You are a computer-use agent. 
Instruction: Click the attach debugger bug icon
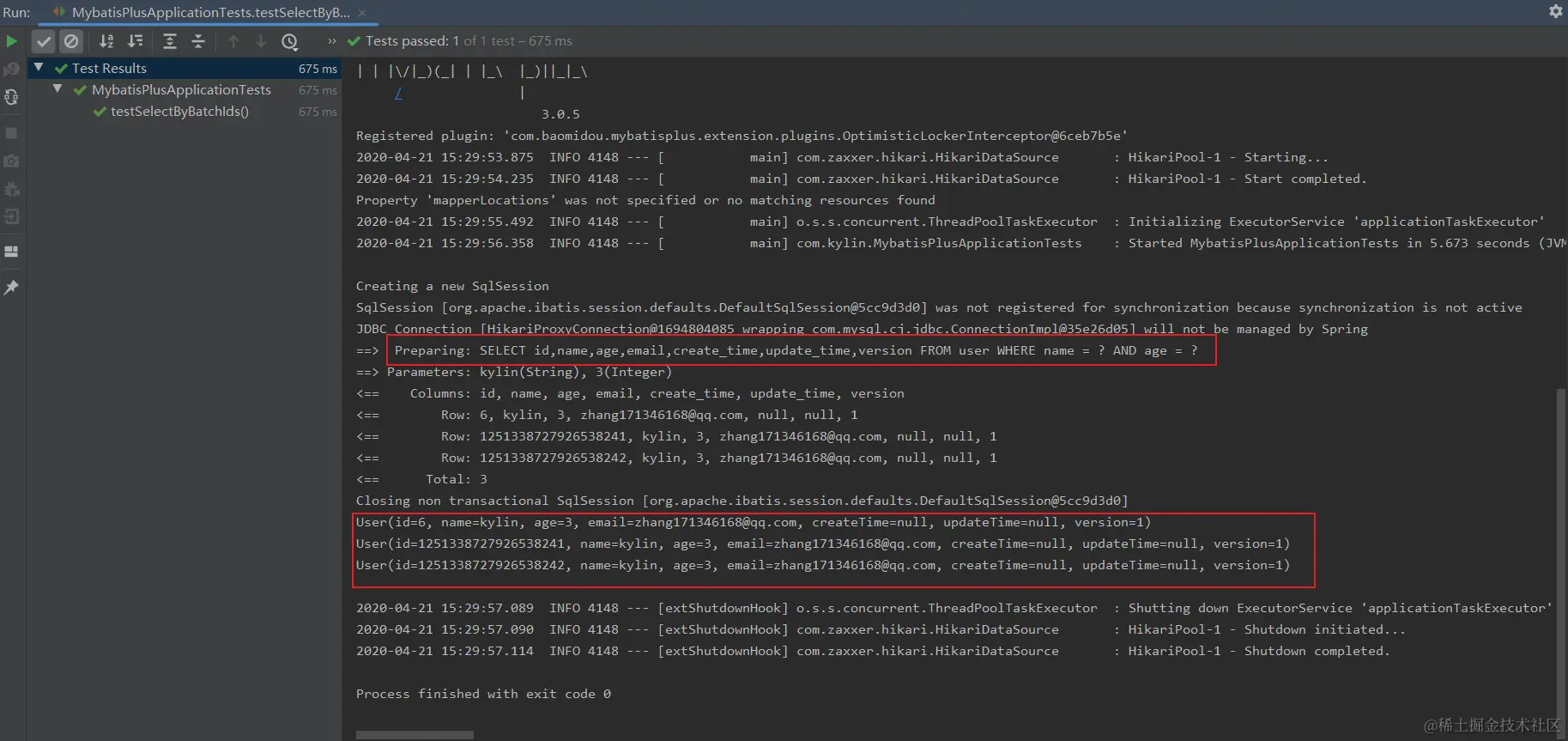tap(11, 189)
